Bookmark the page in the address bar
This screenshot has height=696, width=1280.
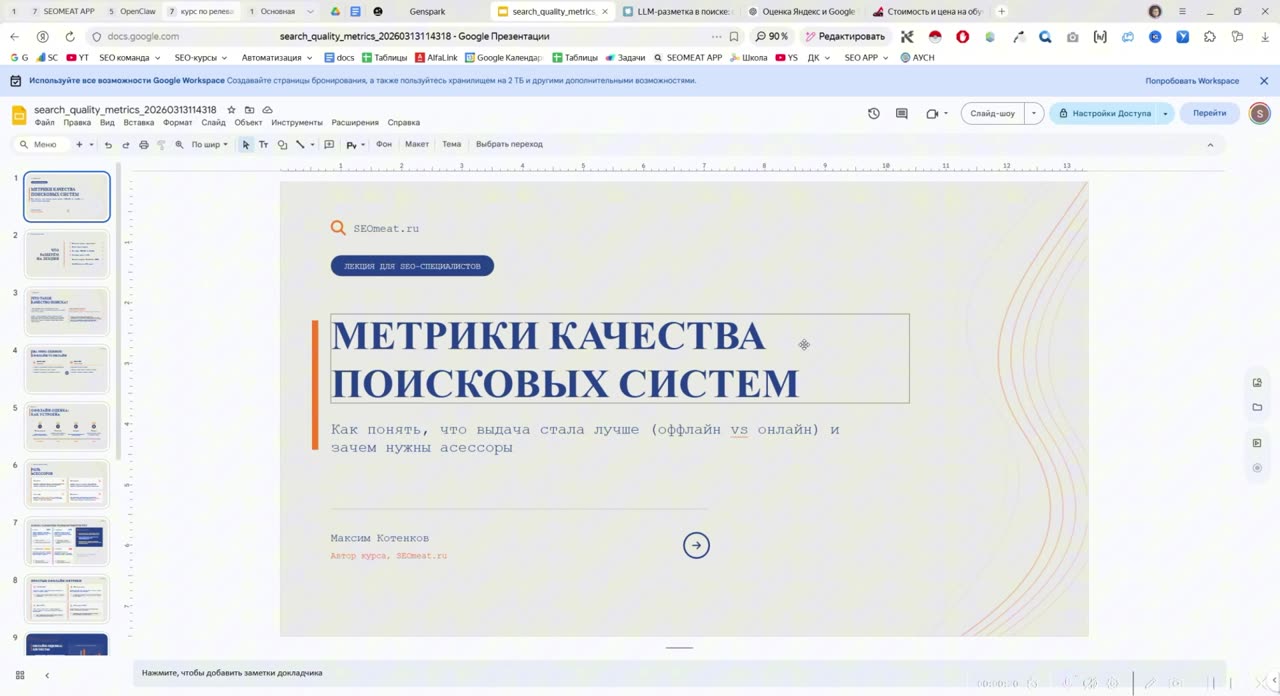pos(734,36)
